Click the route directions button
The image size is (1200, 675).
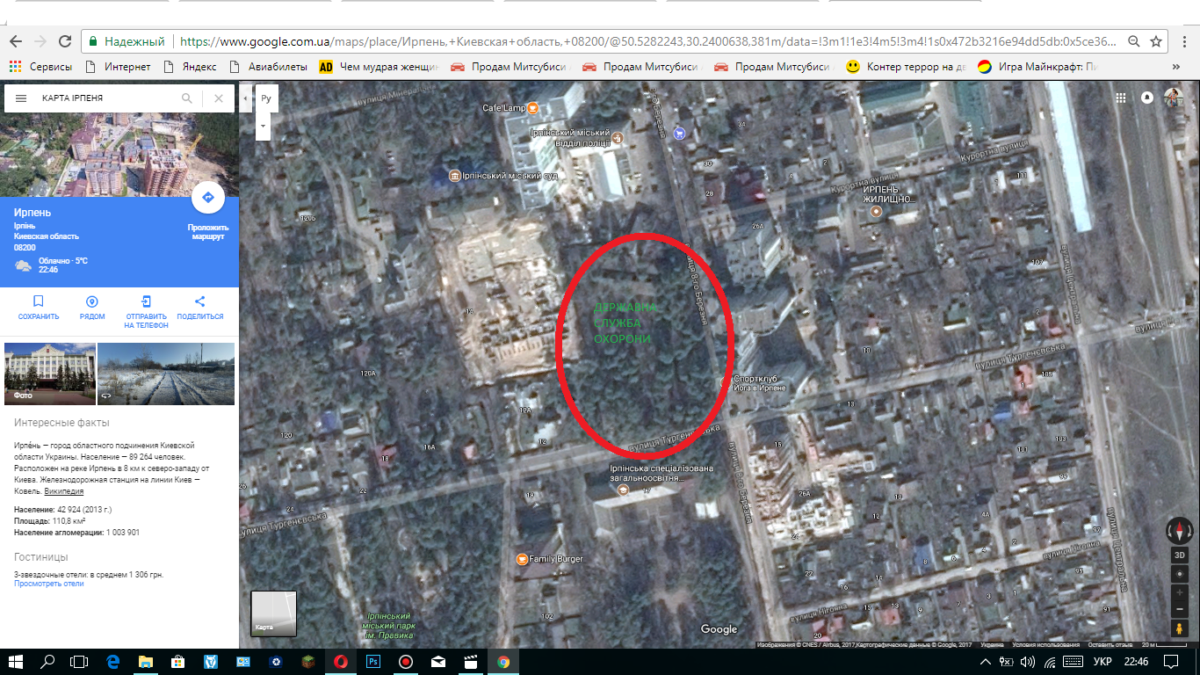point(208,198)
